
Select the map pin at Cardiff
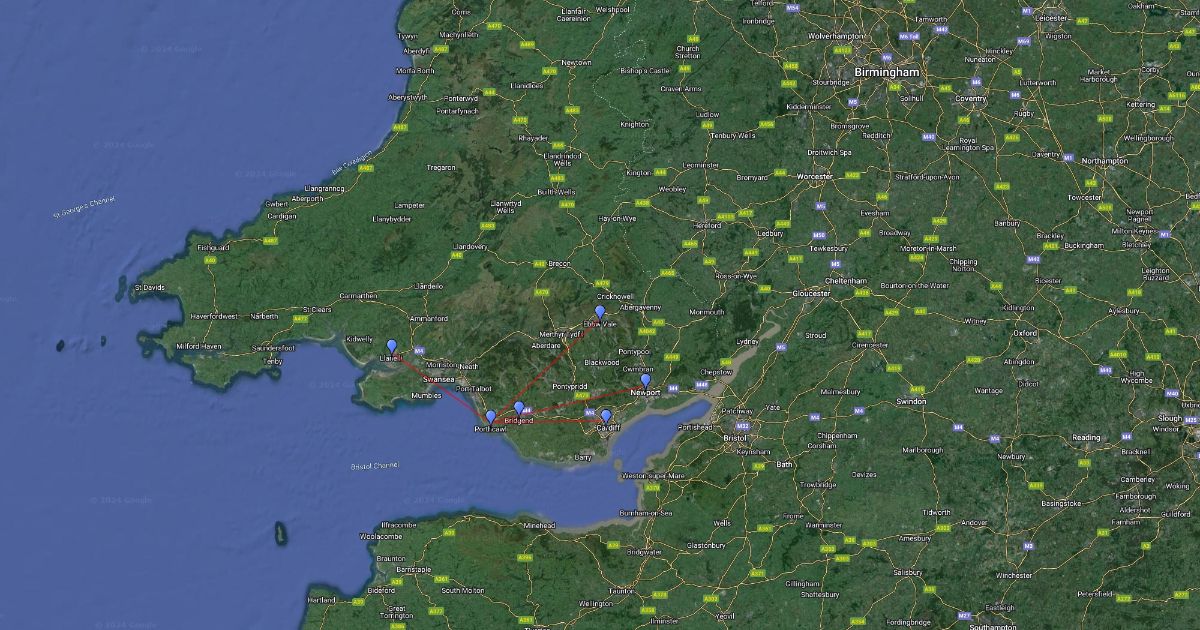click(605, 416)
